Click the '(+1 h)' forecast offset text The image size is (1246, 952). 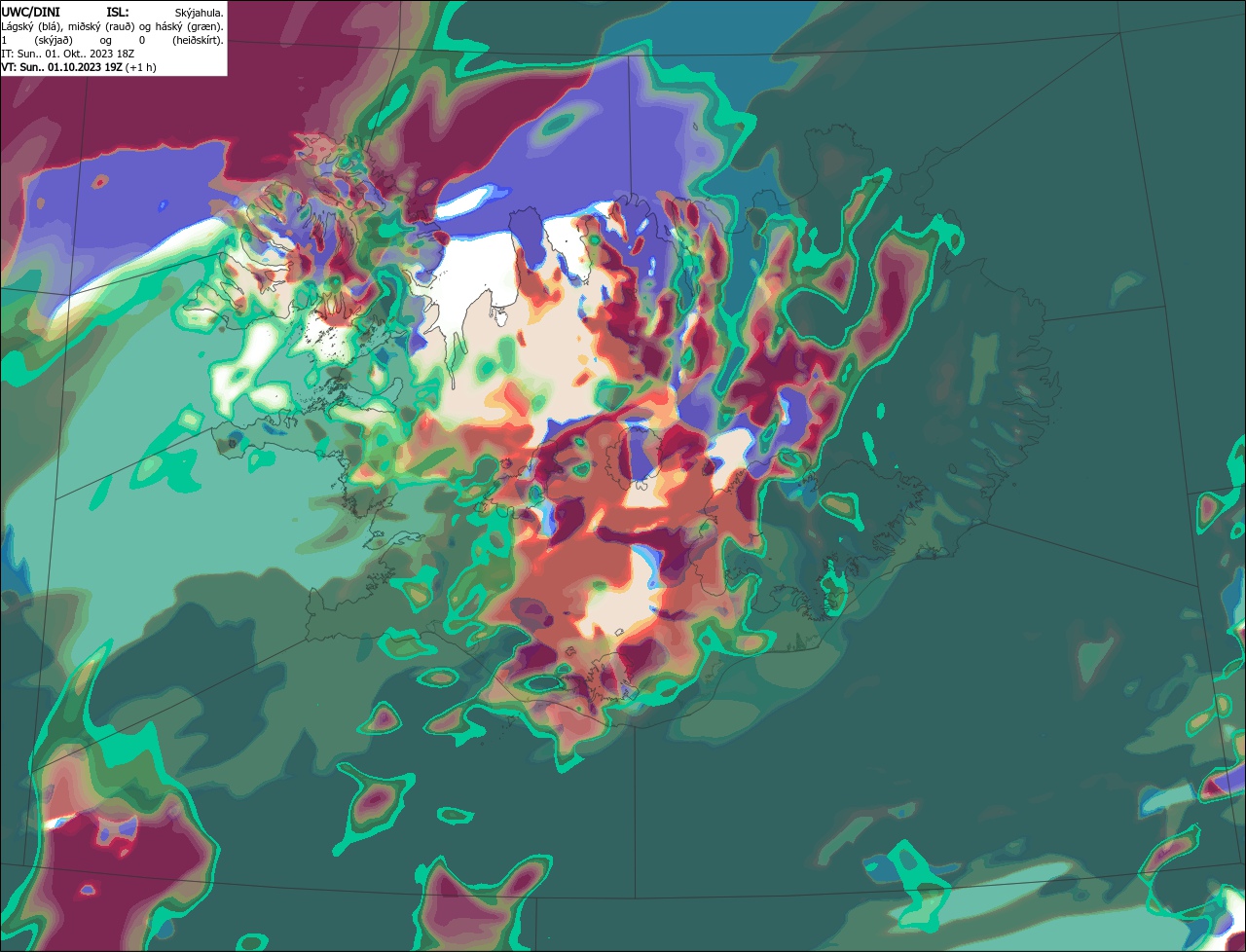coord(141,67)
